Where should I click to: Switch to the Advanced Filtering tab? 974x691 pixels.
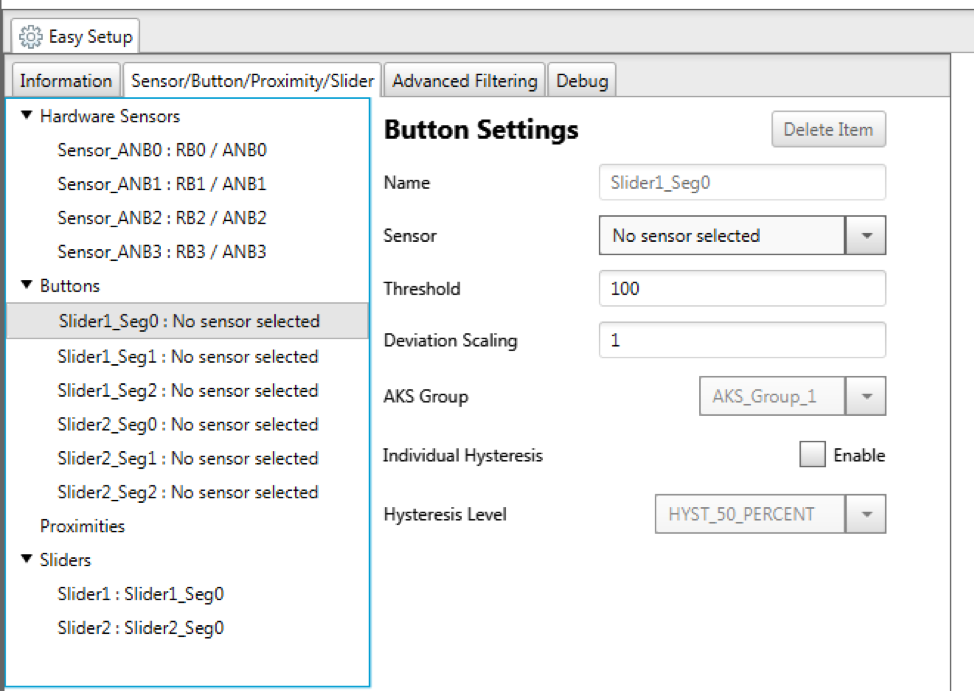pos(463,79)
